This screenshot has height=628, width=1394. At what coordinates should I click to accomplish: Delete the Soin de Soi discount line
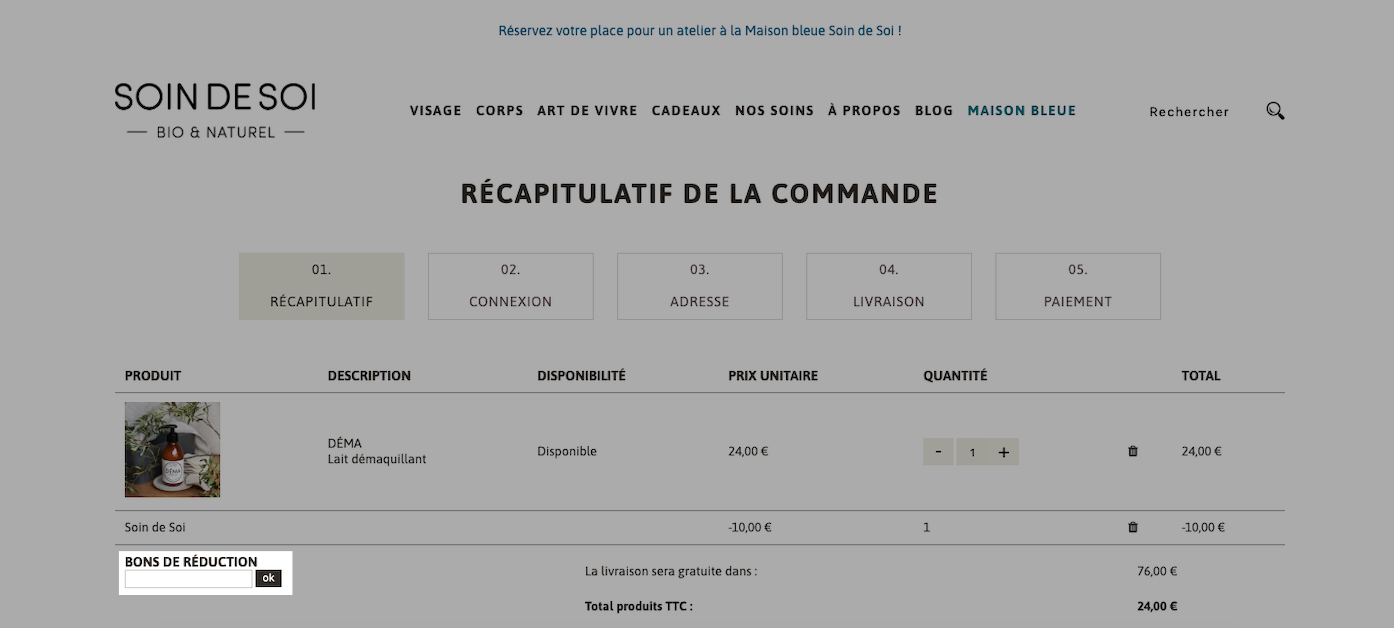[x=1133, y=527]
